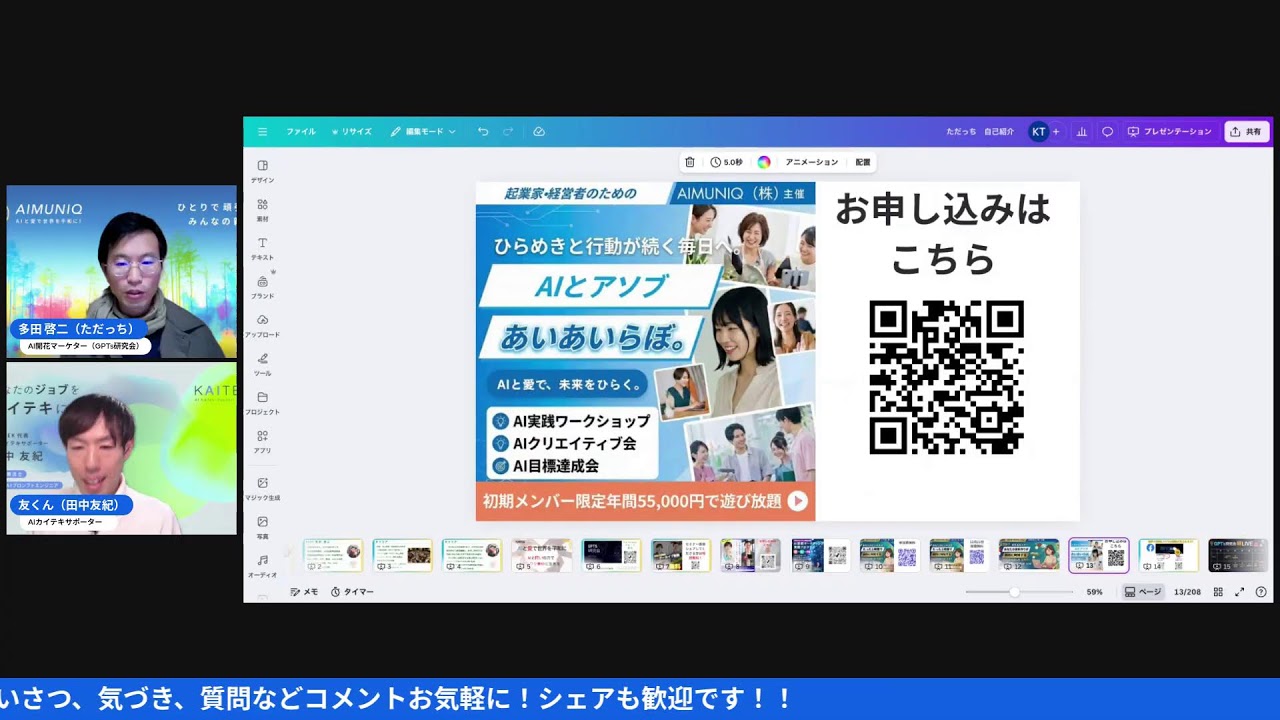Viewport: 1280px width, 720px height.
Task: Open the ツール sidebar panel
Action: [262, 365]
